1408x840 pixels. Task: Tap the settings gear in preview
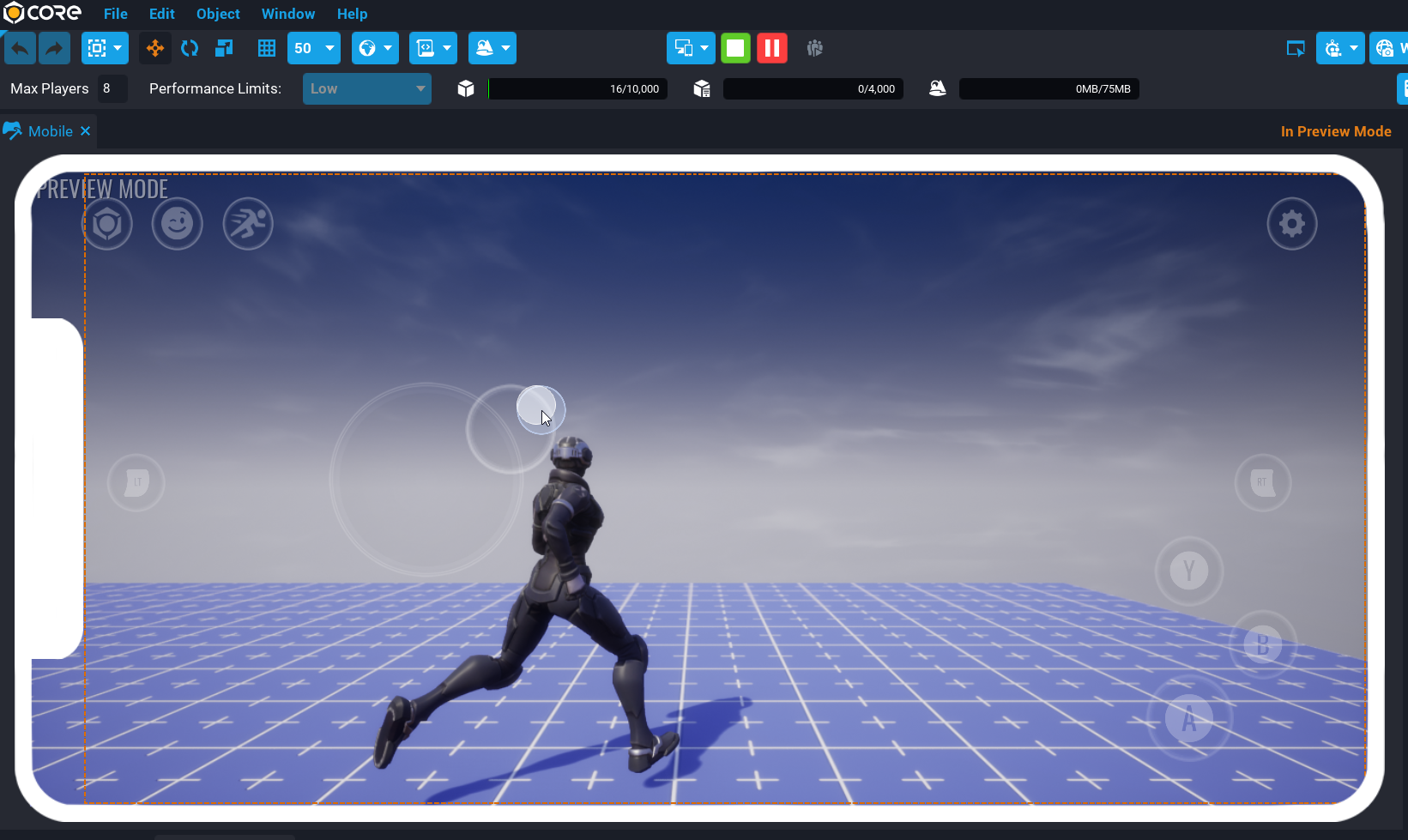1291,224
